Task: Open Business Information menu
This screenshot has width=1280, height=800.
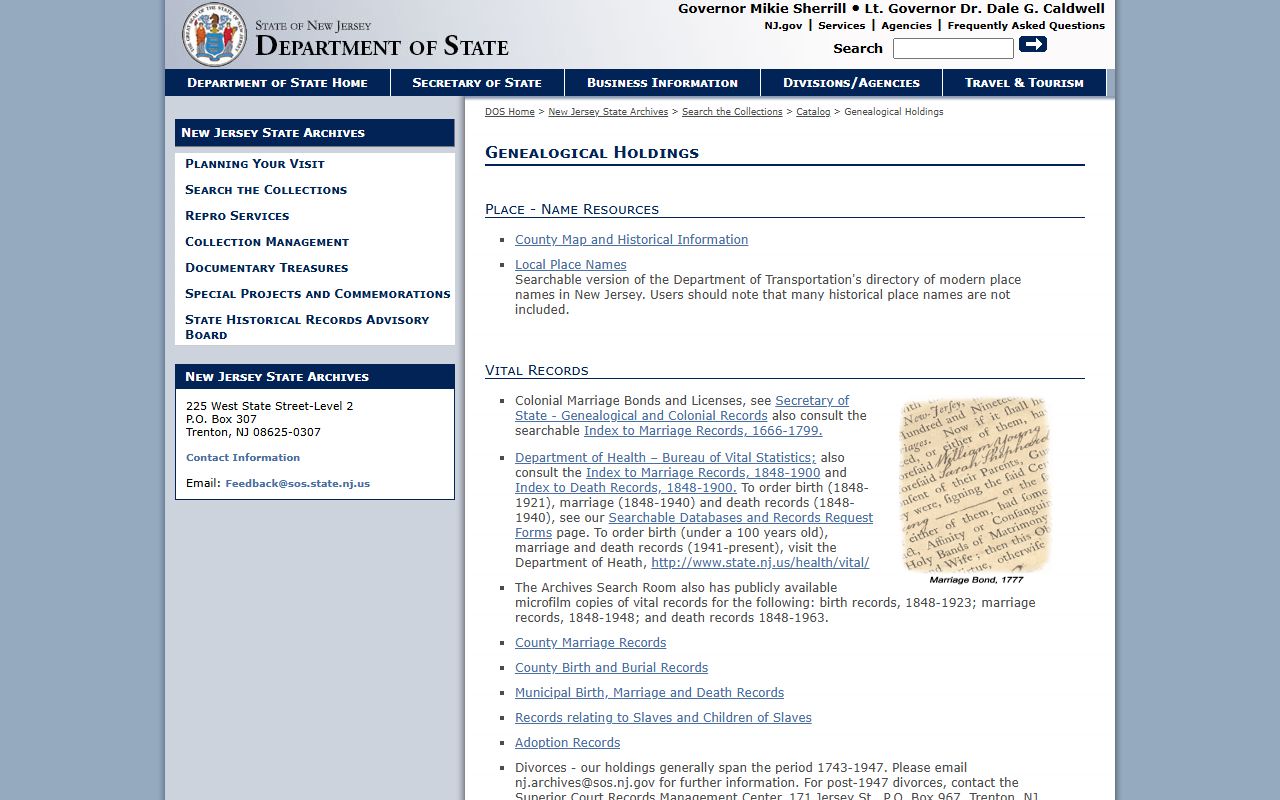Action: coord(662,82)
